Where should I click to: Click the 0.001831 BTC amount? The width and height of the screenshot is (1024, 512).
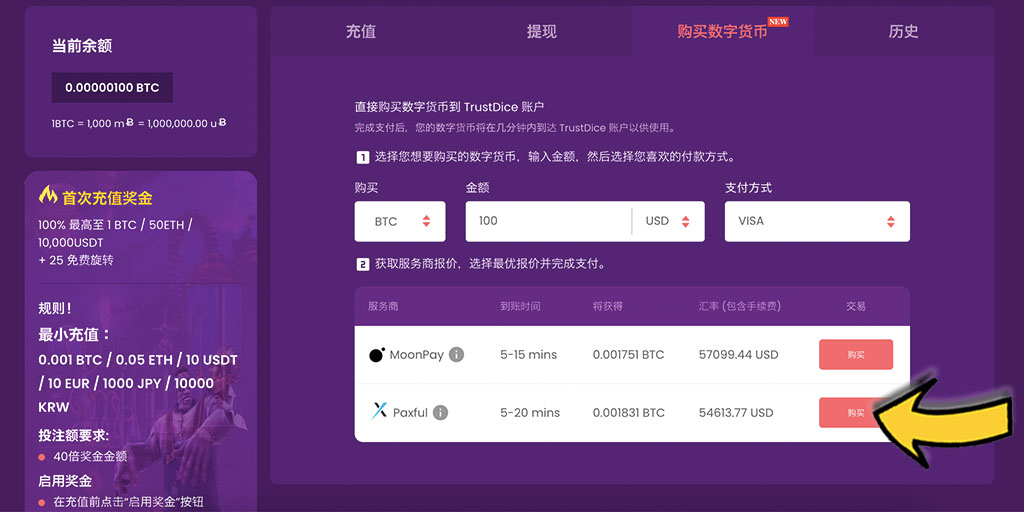pos(629,413)
